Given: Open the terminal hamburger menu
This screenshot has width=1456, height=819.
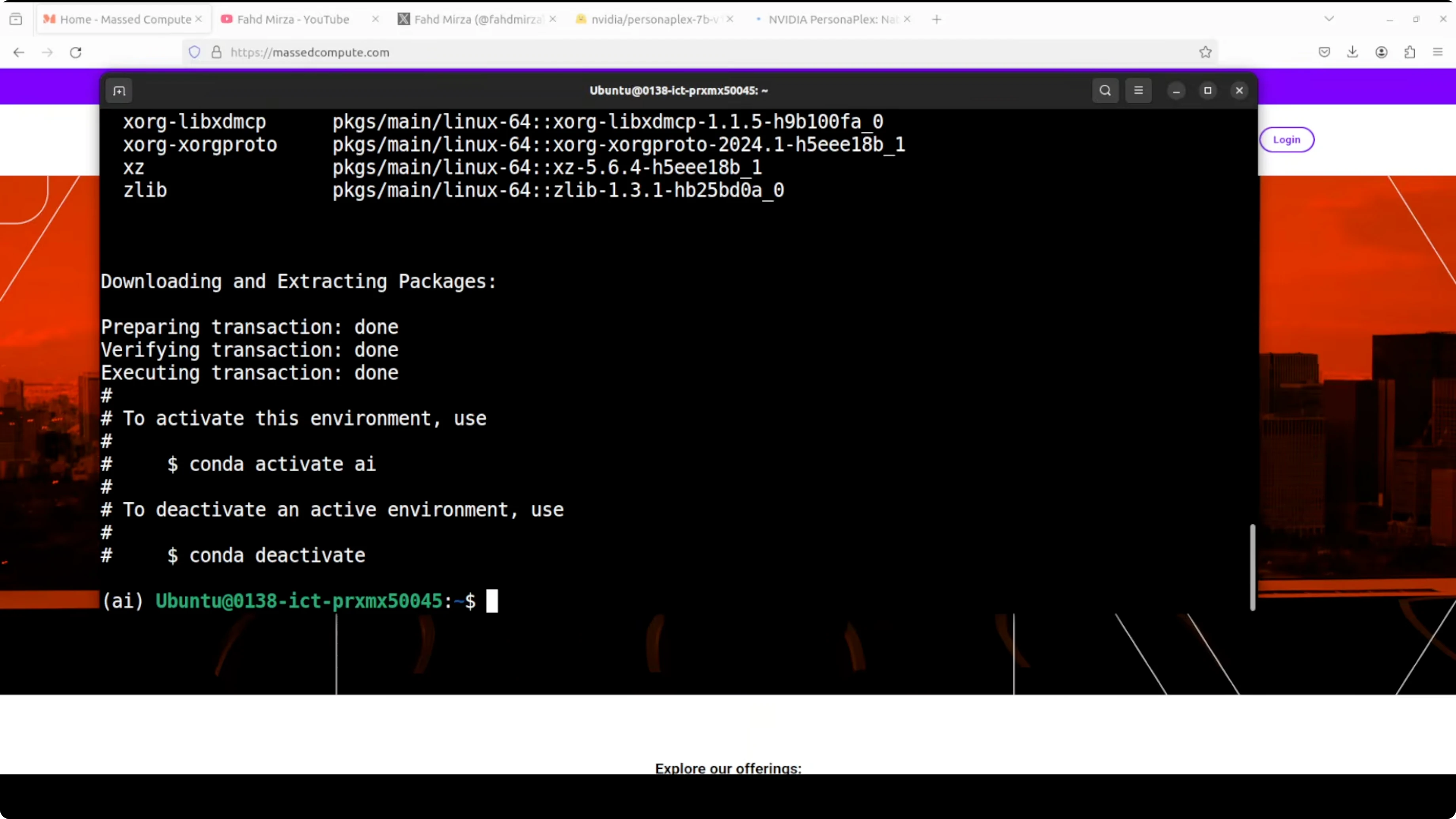Looking at the screenshot, I should (x=1138, y=91).
